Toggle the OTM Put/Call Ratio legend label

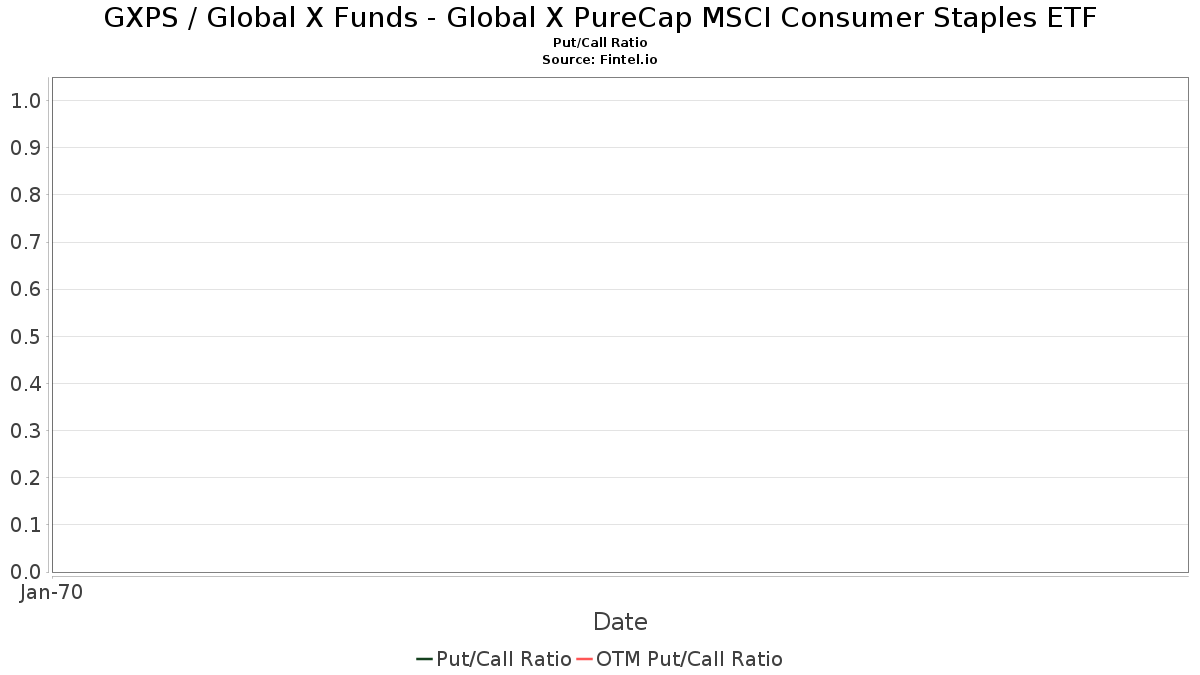(x=689, y=659)
